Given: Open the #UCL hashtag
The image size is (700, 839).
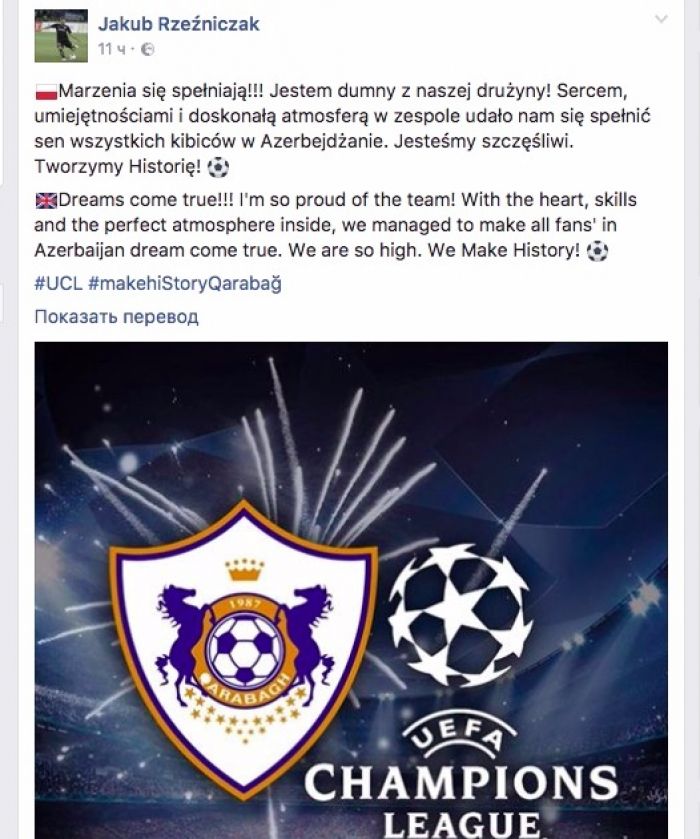Looking at the screenshot, I should tap(58, 283).
